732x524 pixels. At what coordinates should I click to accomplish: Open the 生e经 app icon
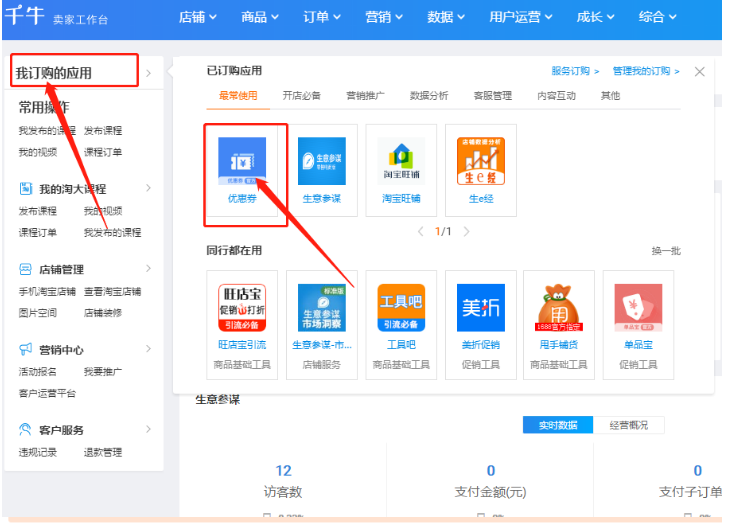point(481,161)
